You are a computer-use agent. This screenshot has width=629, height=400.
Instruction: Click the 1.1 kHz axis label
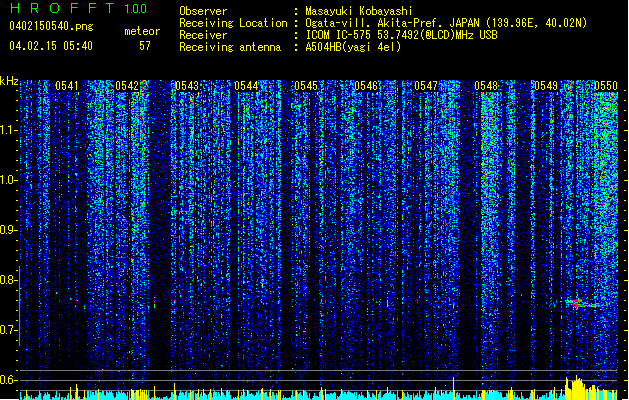(9, 130)
